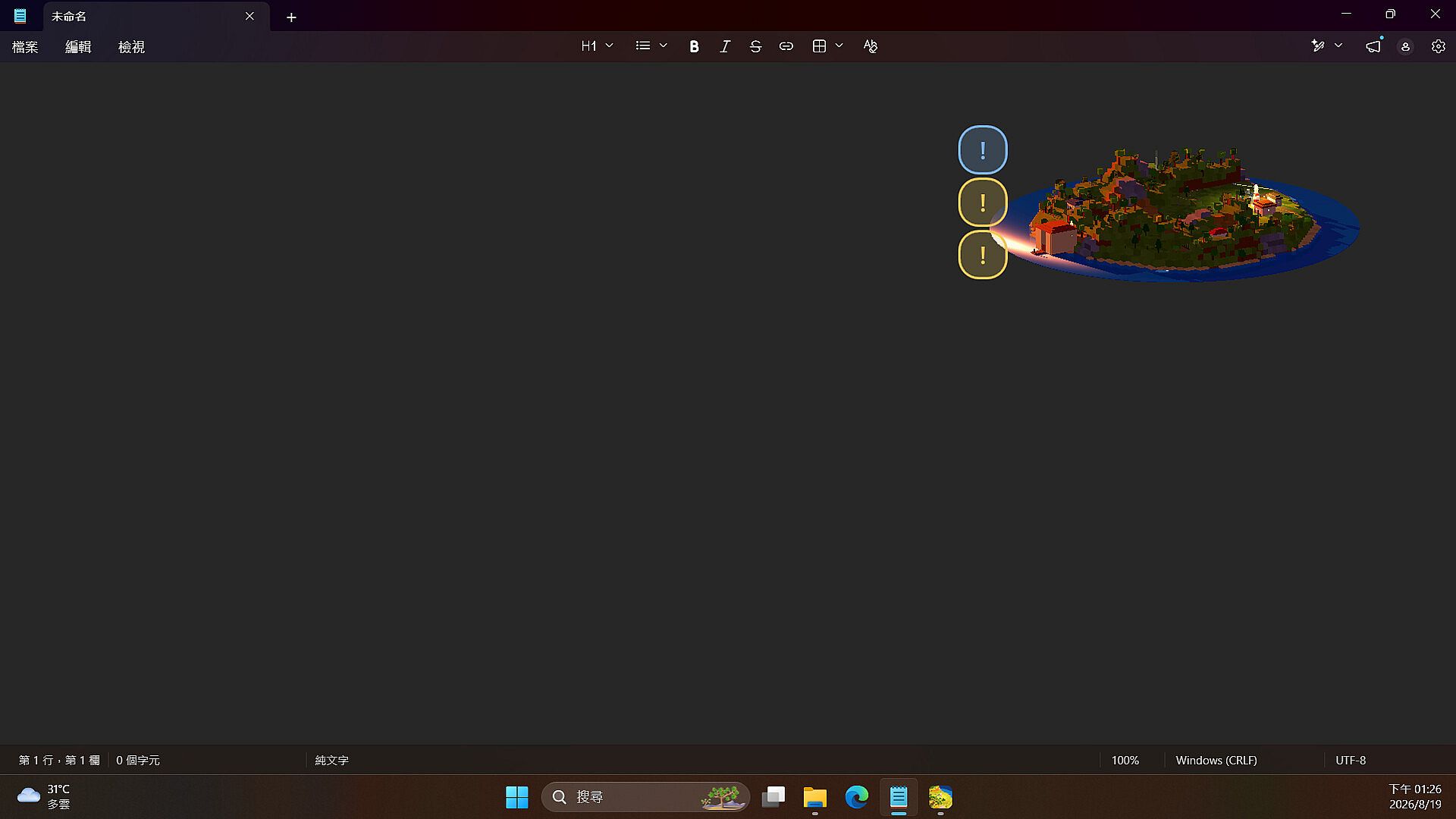
Task: Expand the AI rewrite dropdown arrow
Action: click(x=1338, y=45)
